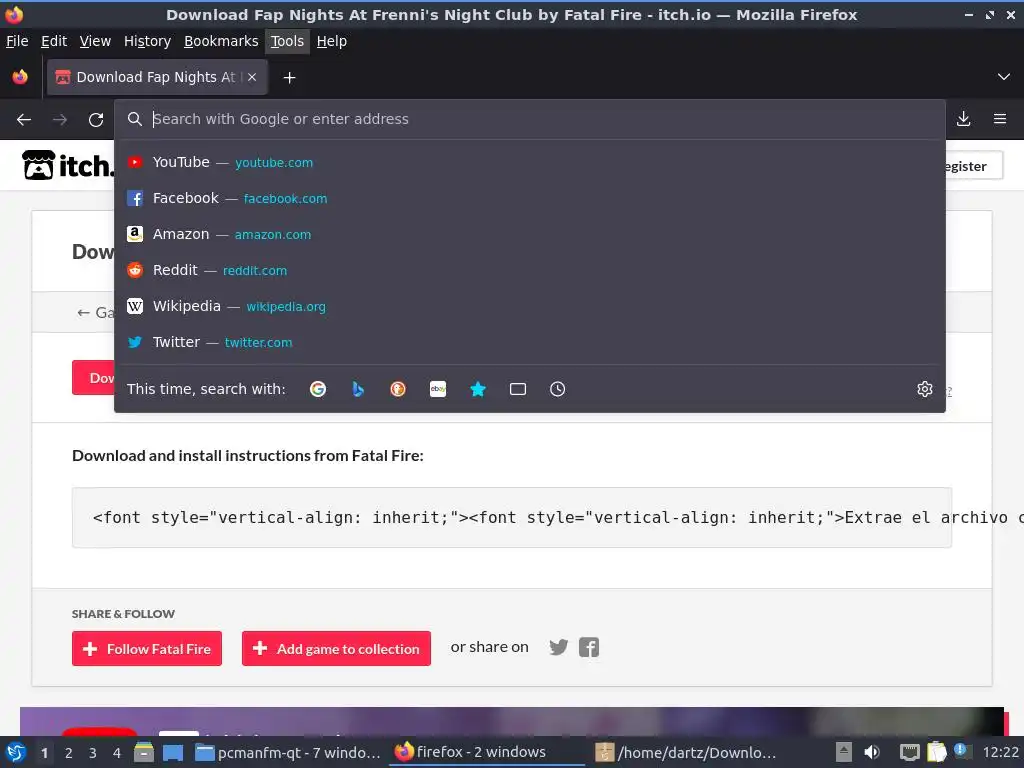Share on Twitter icon
The width and height of the screenshot is (1024, 768).
click(558, 647)
